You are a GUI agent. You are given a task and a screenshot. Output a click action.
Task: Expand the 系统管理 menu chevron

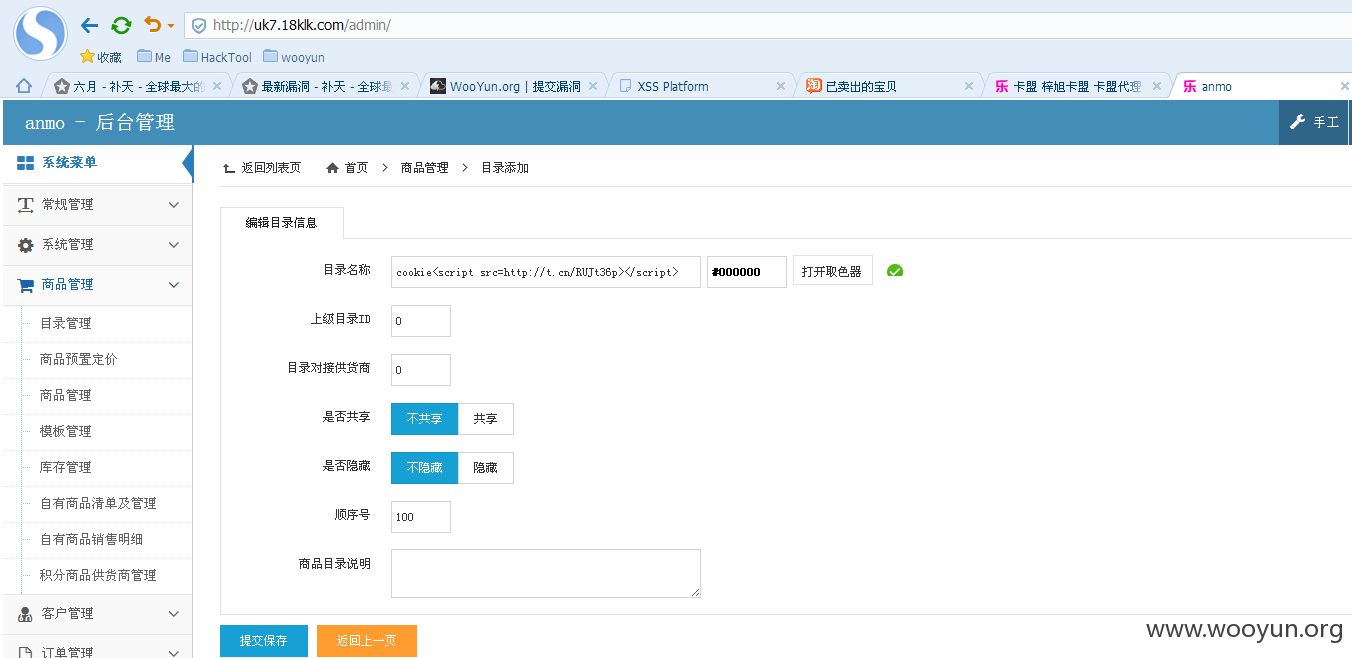pos(174,245)
